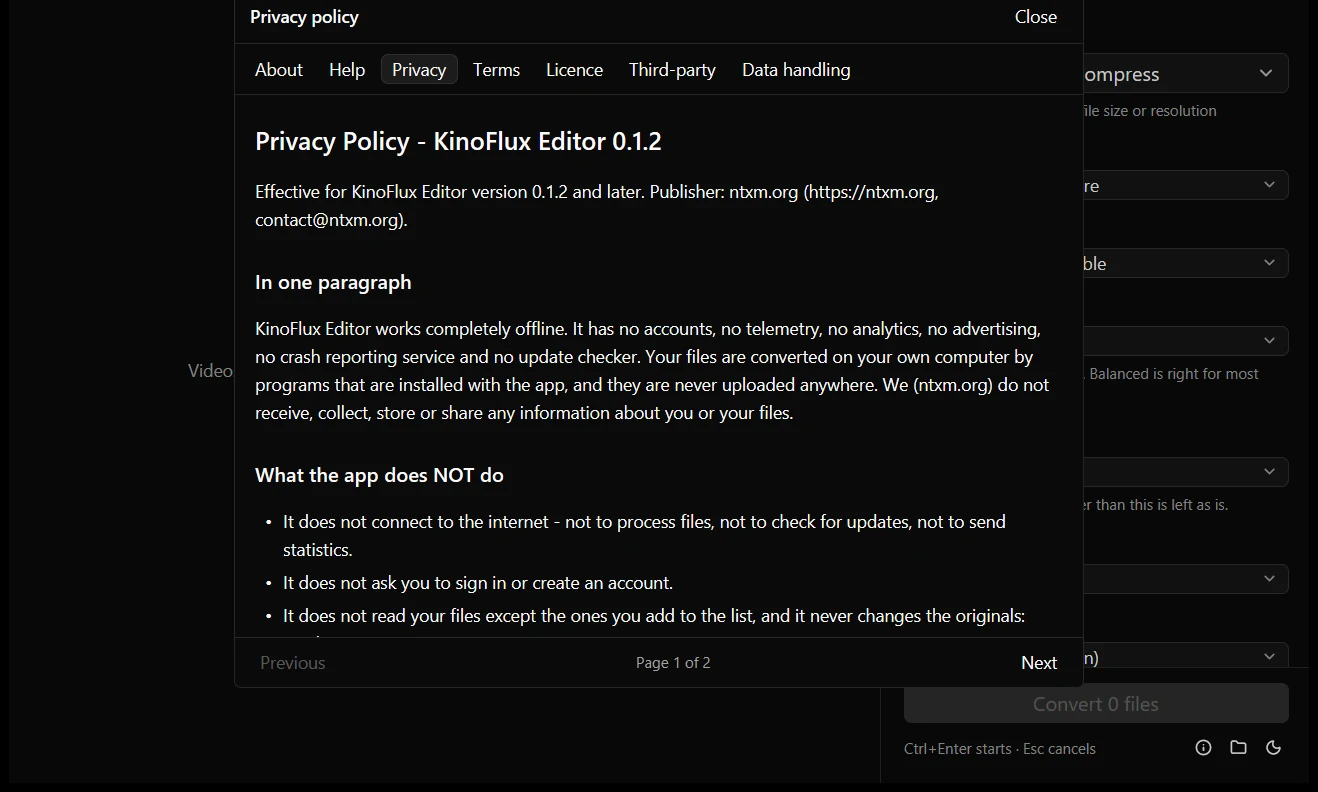Image resolution: width=1318 pixels, height=792 pixels.
Task: Click the bullet "It does not ask you to sign in"
Action: 478,583
